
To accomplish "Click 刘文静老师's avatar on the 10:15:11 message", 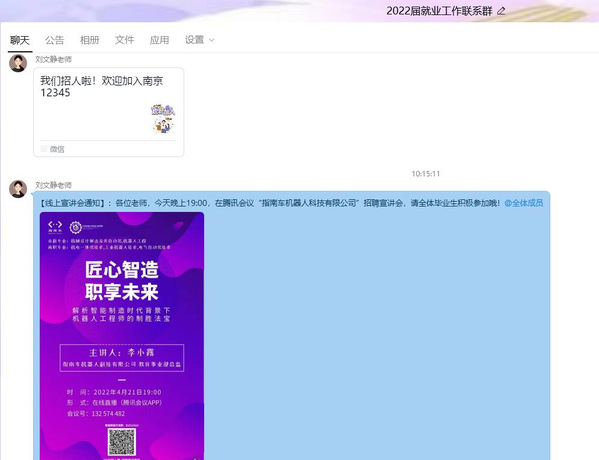I will click(x=18, y=189).
